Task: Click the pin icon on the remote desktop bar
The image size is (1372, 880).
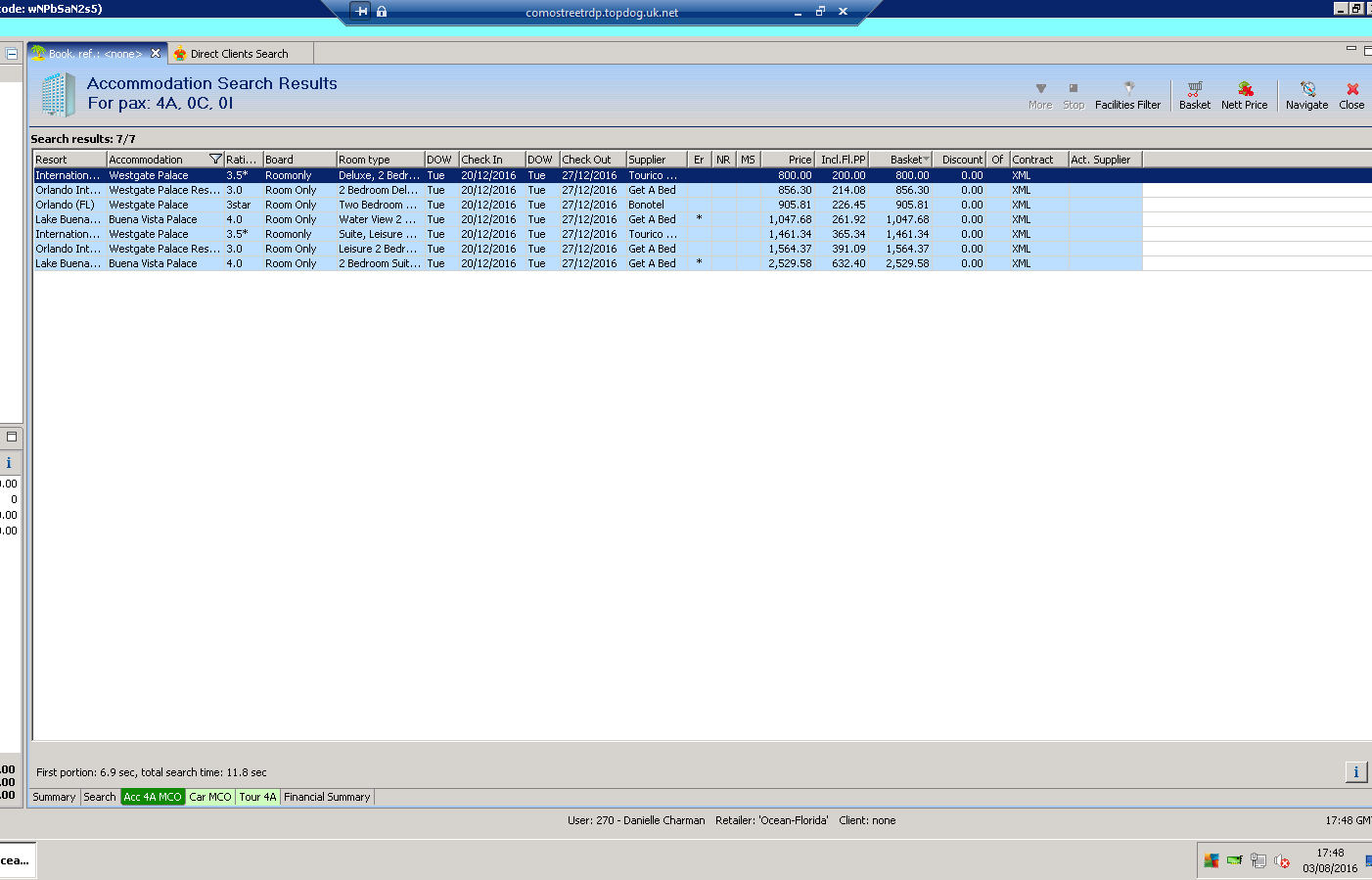Action: (361, 12)
